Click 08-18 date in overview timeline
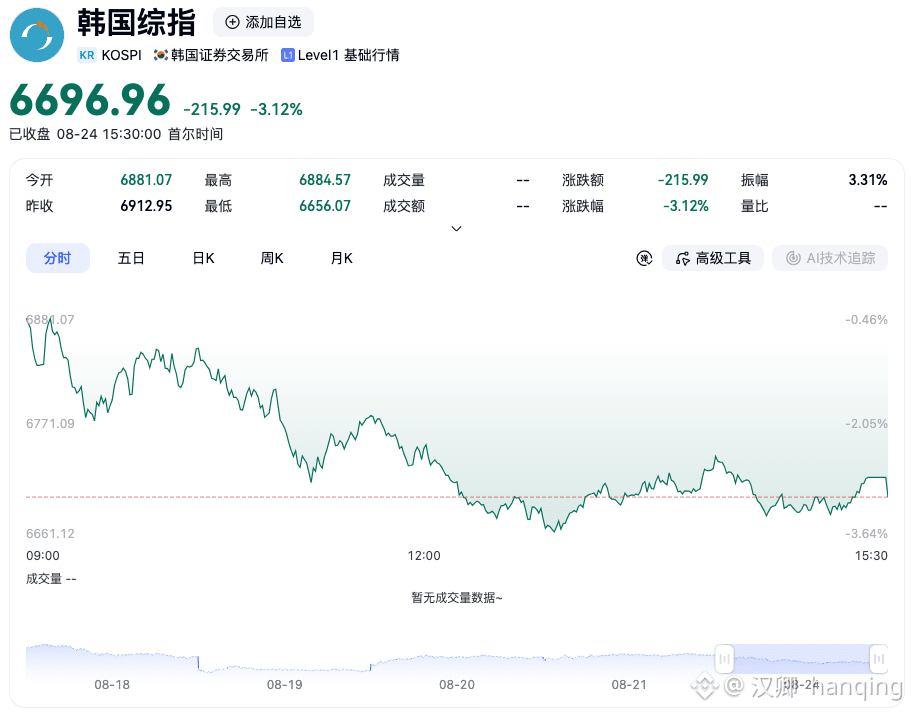Image resolution: width=911 pixels, height=712 pixels. (112, 685)
